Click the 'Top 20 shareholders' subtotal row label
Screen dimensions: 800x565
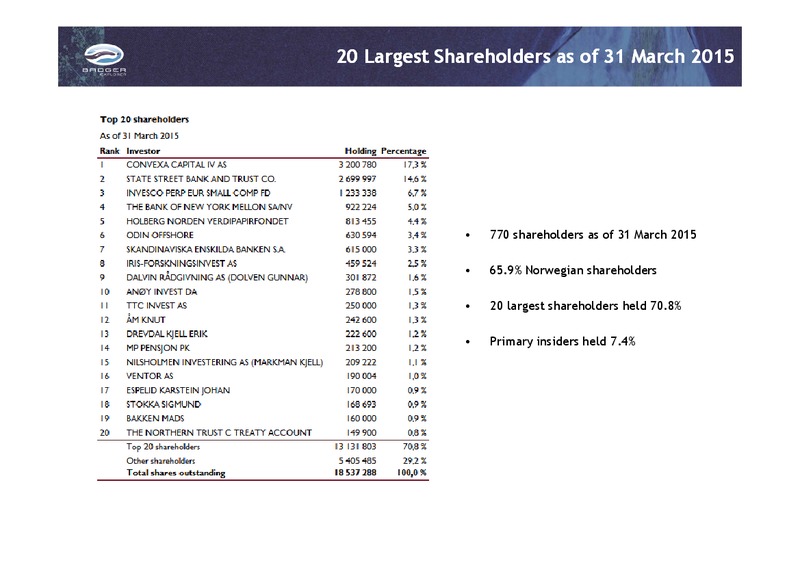click(163, 447)
